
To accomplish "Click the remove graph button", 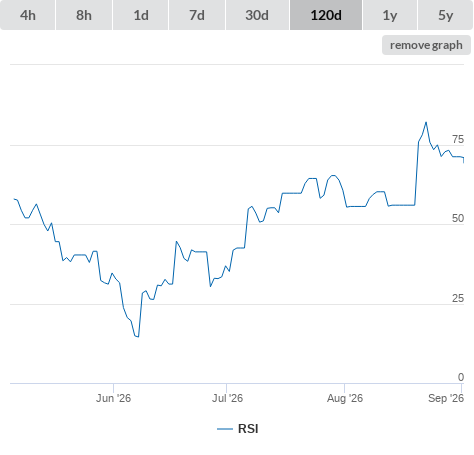I will click(426, 45).
